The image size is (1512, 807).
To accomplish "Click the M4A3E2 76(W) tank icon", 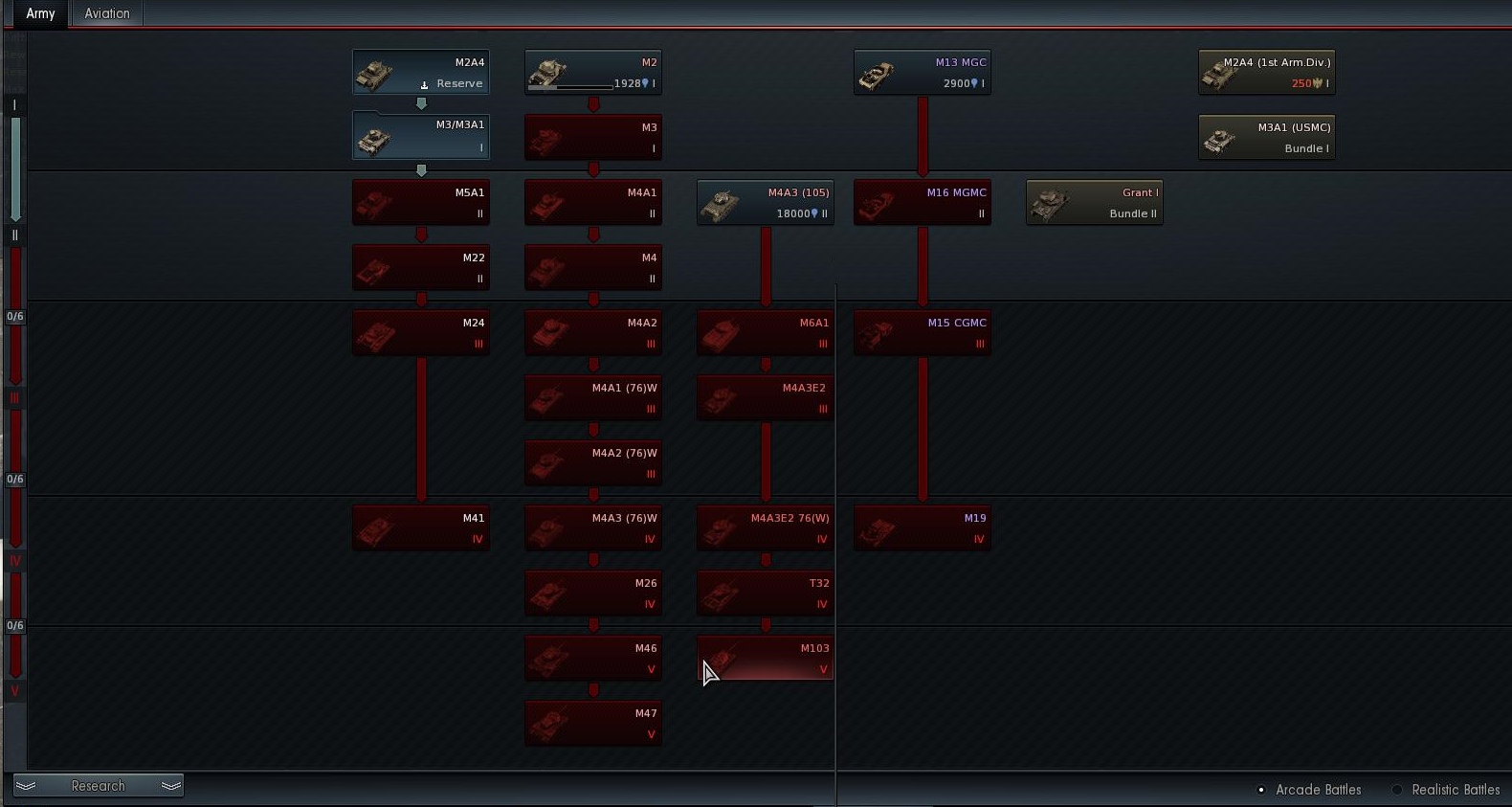I will coord(721,530).
